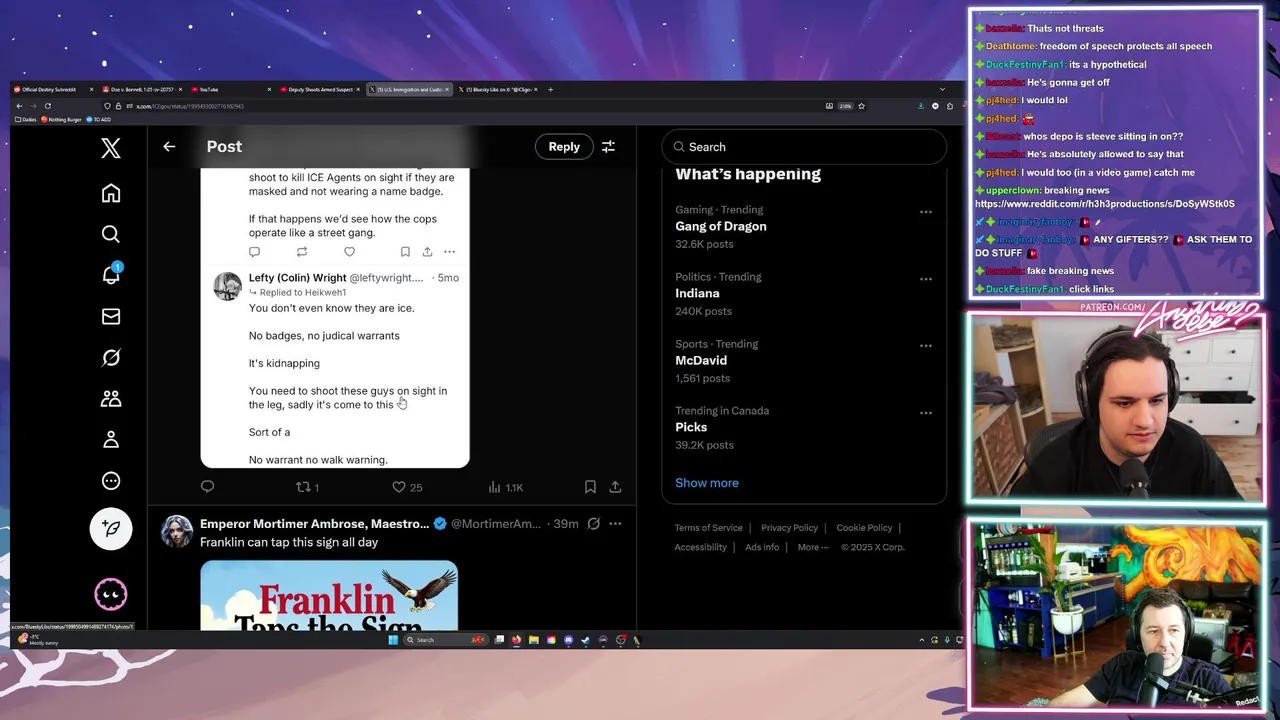Open Profile in the sidebar
Image resolution: width=1280 pixels, height=720 pixels.
111,440
